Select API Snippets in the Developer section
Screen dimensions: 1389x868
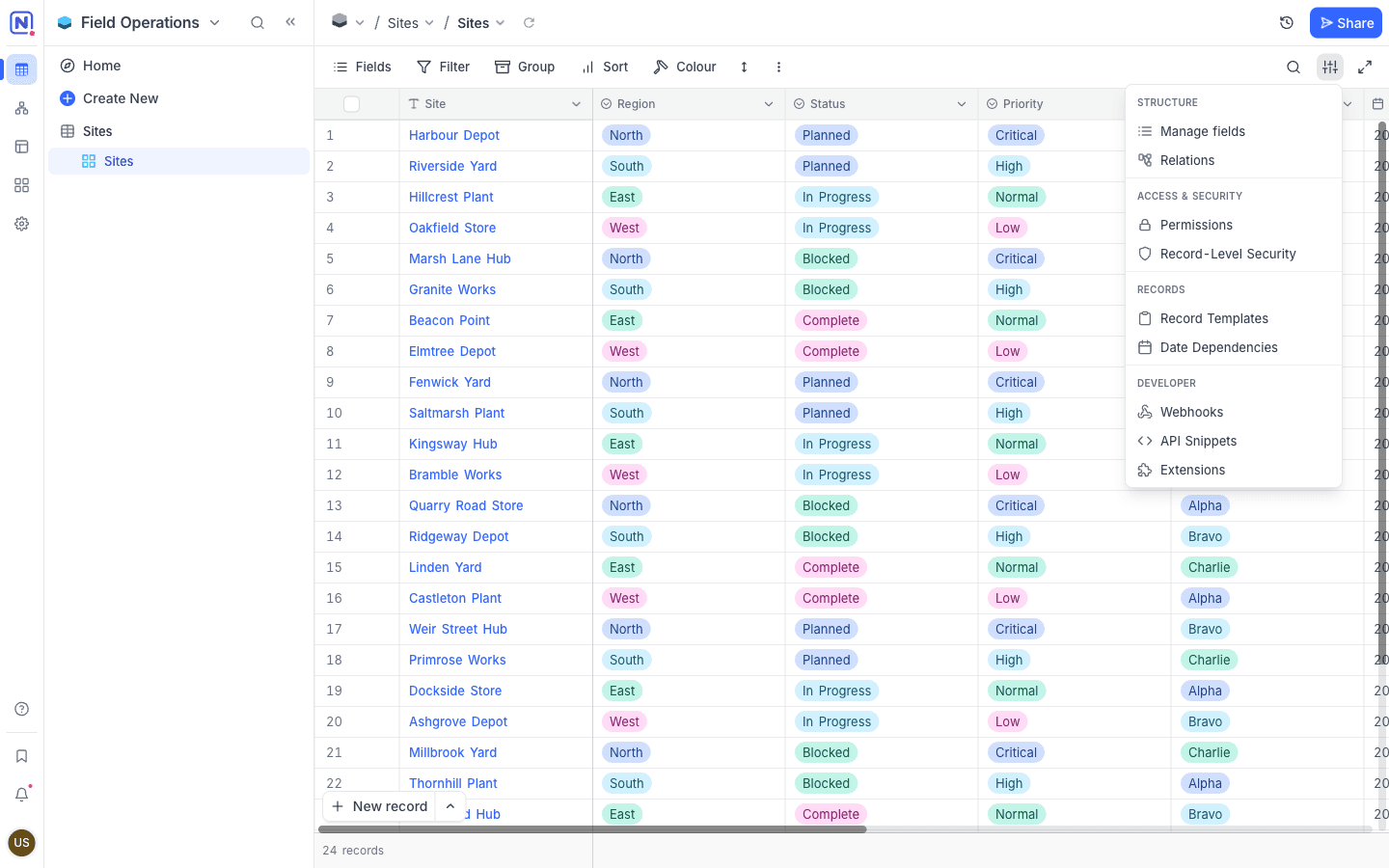(1233, 441)
